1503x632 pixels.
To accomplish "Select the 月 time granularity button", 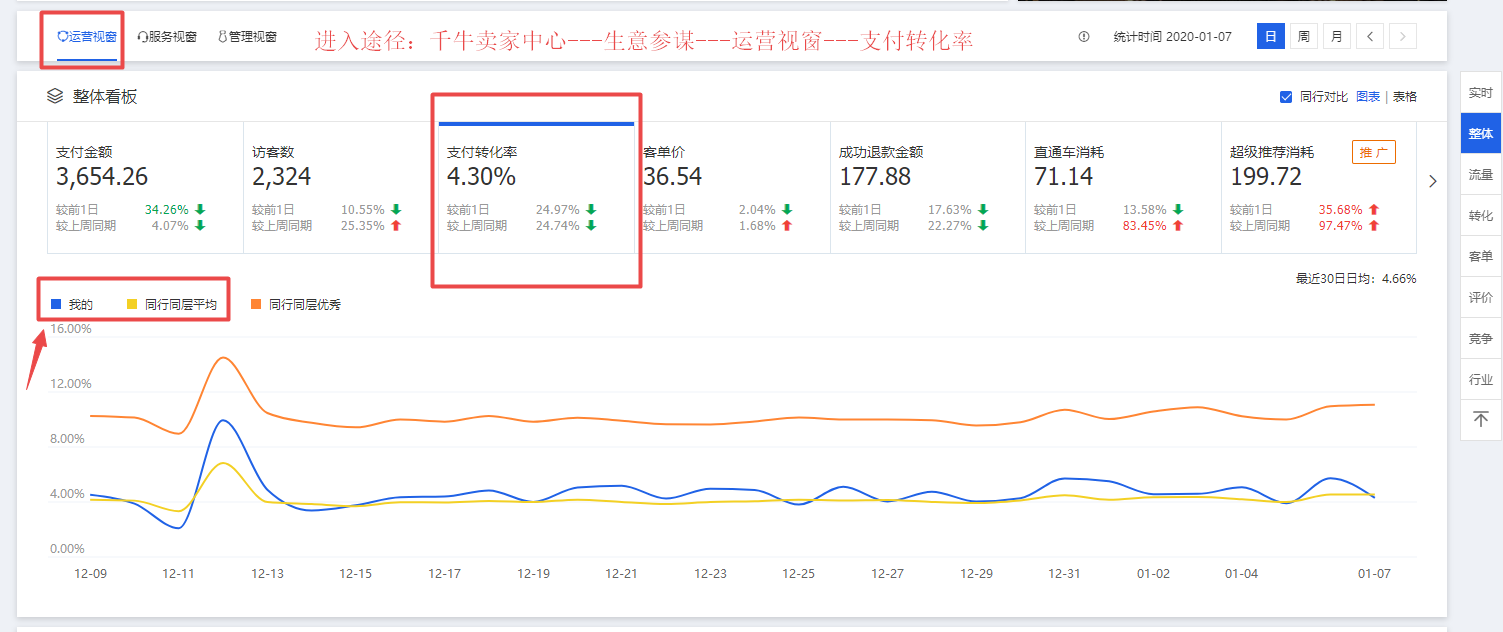I will point(1336,37).
